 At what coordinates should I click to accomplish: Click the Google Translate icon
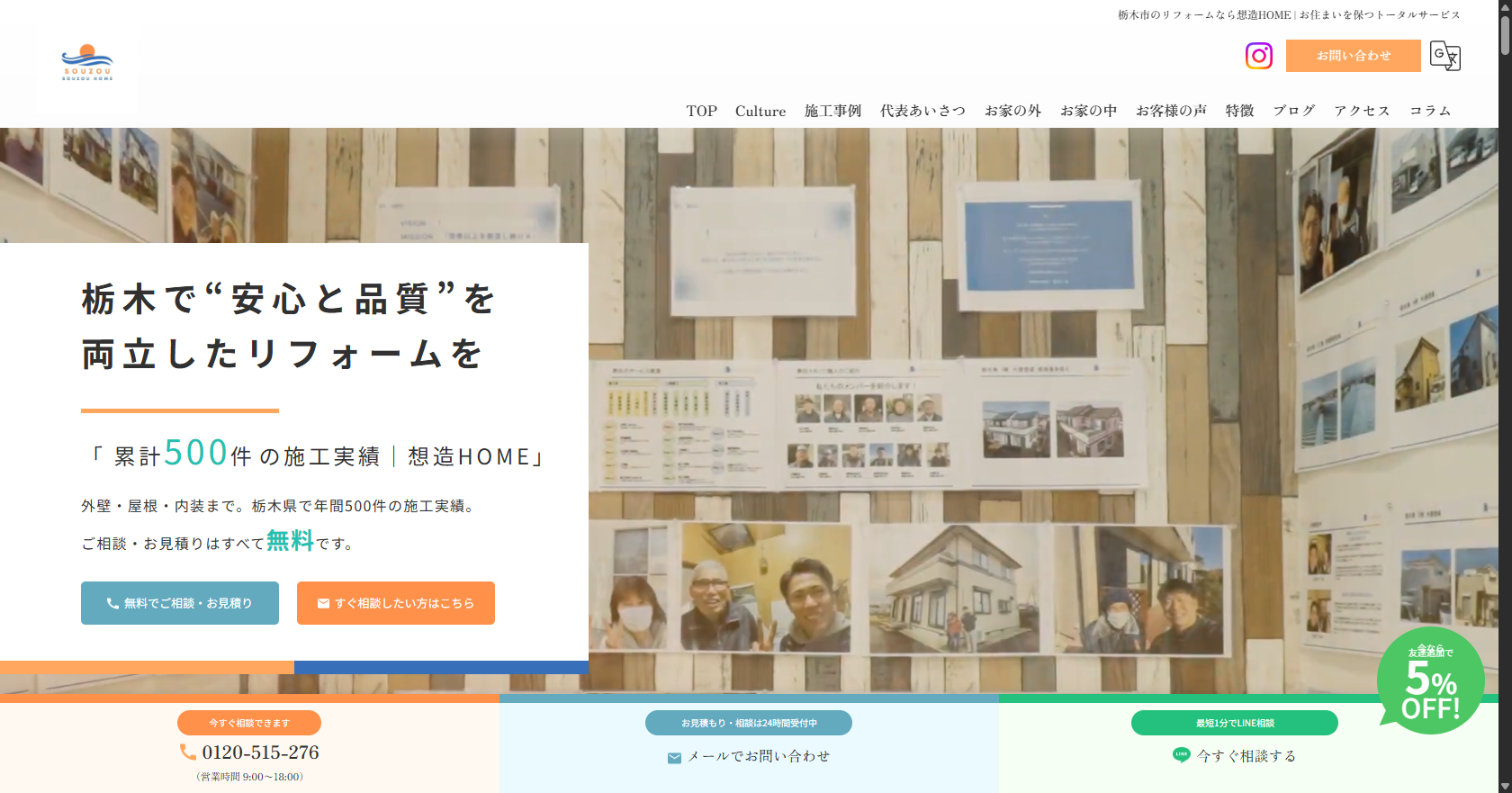click(x=1444, y=56)
